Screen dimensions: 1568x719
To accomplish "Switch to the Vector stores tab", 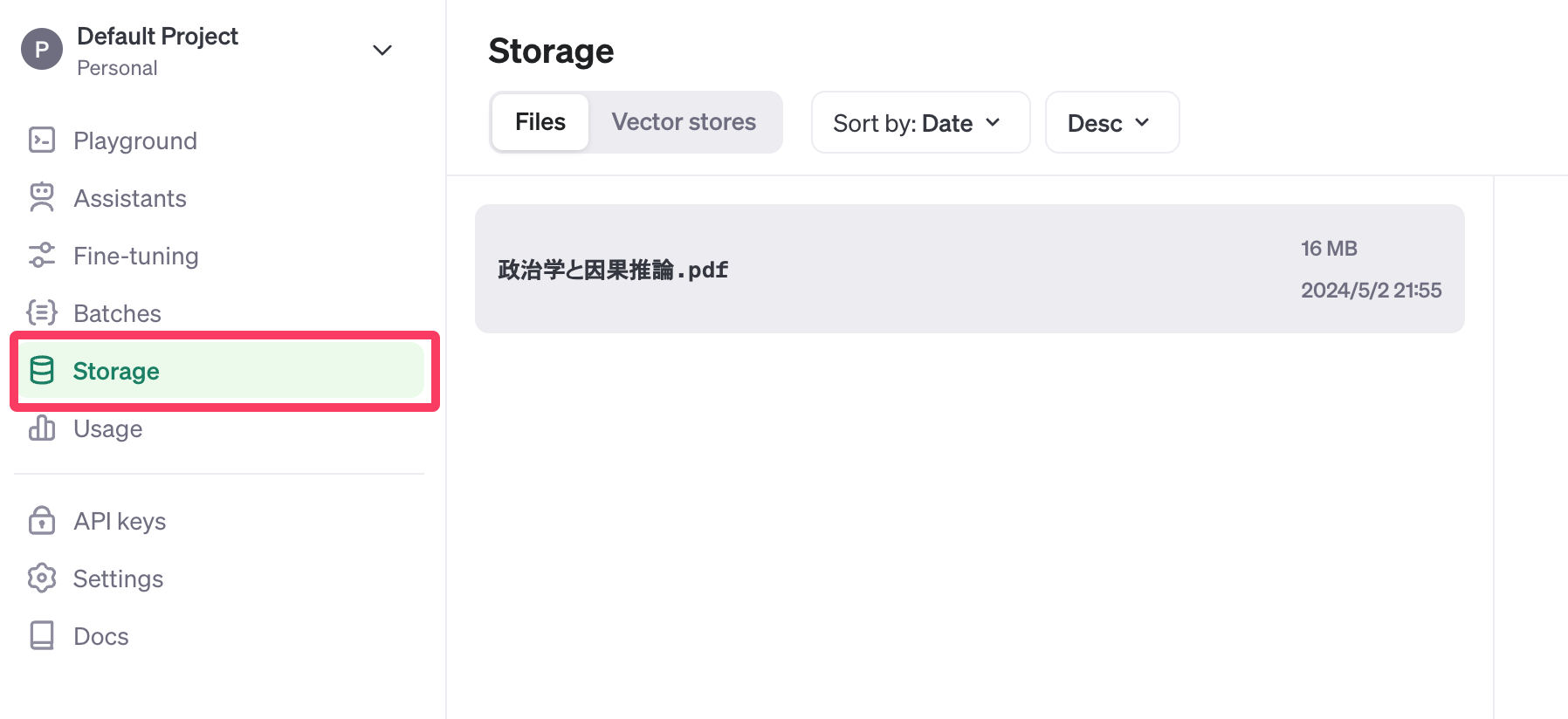I will [x=684, y=122].
